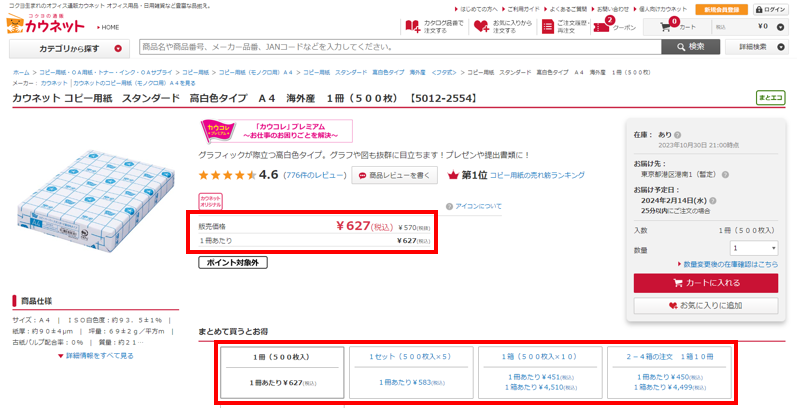Open 数量変更後の在庫確認はこちら link

click(x=728, y=264)
